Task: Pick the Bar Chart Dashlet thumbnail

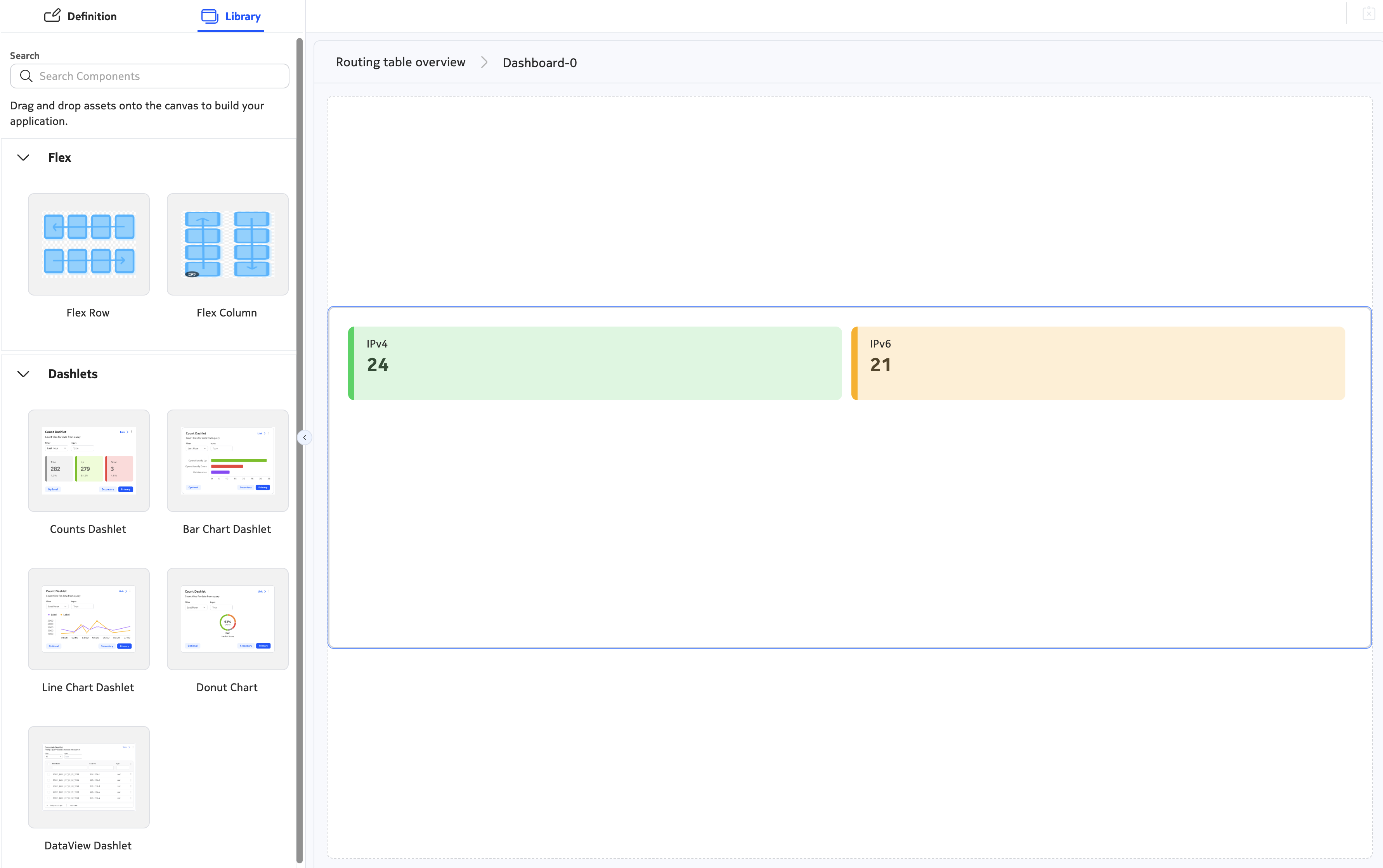Action: [x=228, y=460]
